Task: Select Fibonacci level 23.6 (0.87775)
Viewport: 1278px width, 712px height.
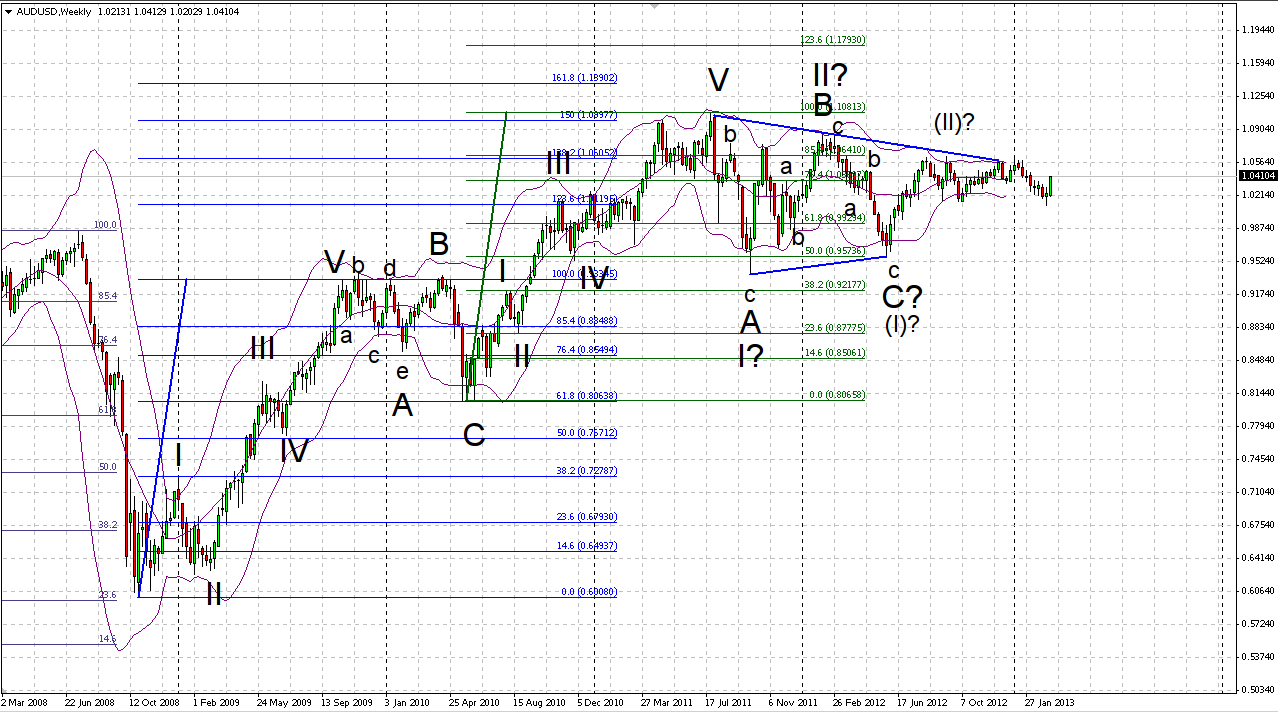Action: point(834,328)
